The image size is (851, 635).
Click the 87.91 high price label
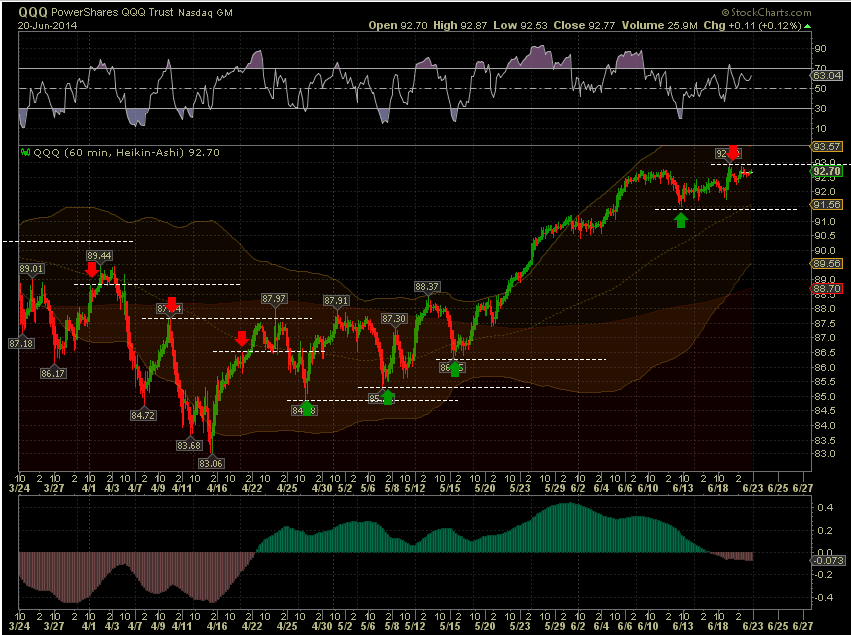pyautogui.click(x=336, y=300)
